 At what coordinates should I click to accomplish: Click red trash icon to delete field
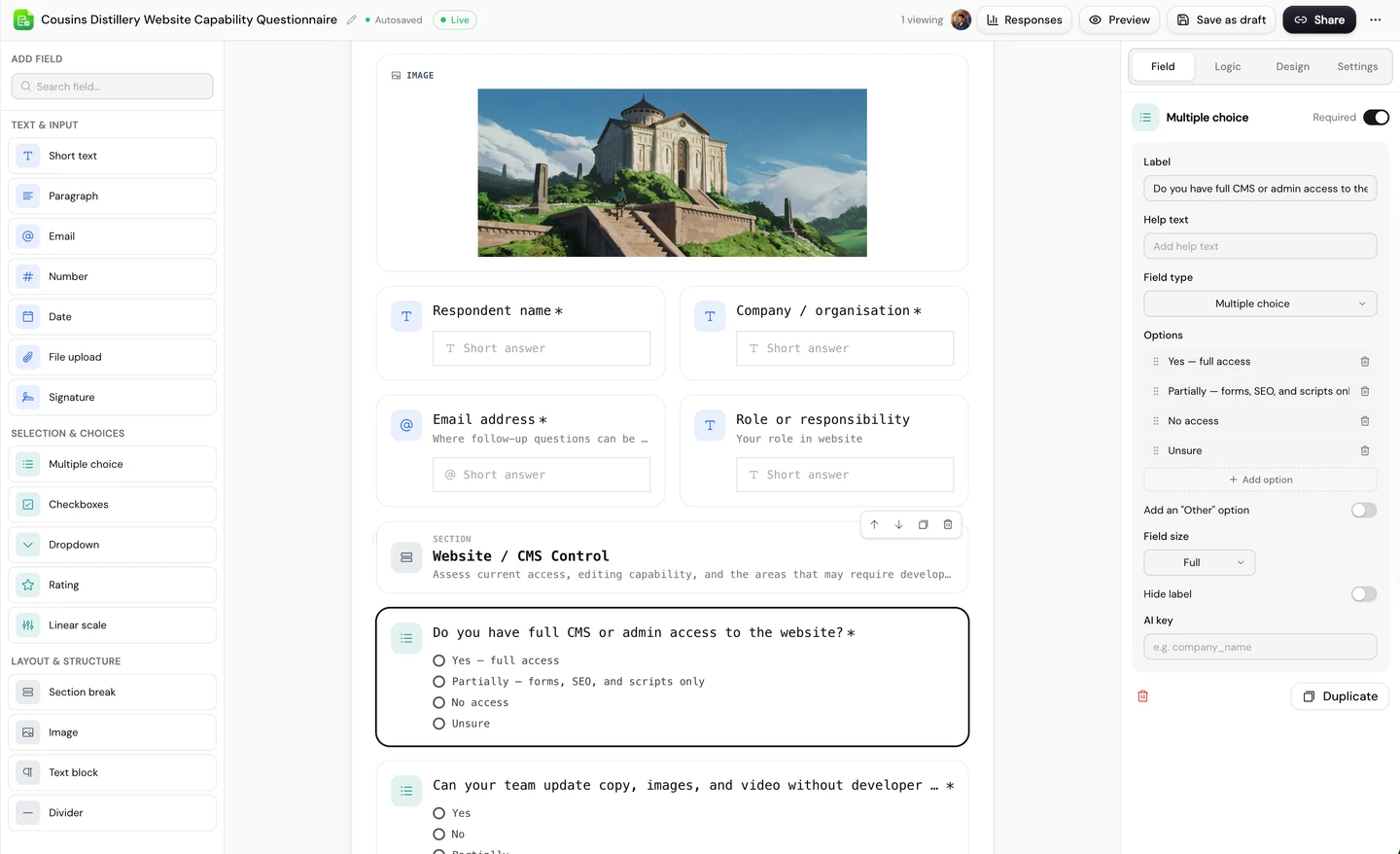coord(1143,696)
